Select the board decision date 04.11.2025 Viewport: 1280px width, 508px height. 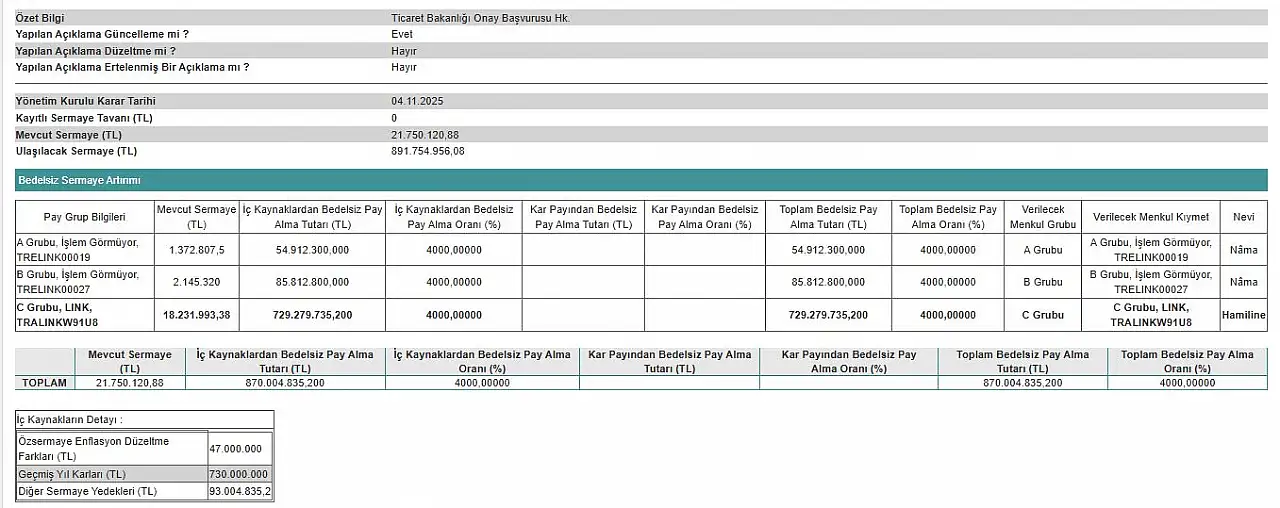tap(418, 101)
